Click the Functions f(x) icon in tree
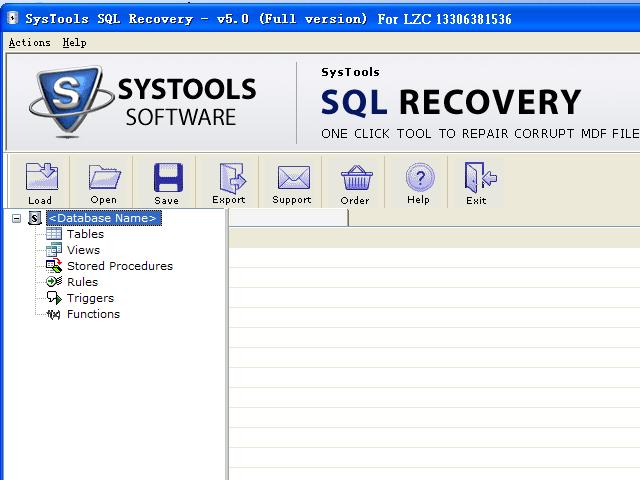This screenshot has height=480, width=640. pos(54,314)
